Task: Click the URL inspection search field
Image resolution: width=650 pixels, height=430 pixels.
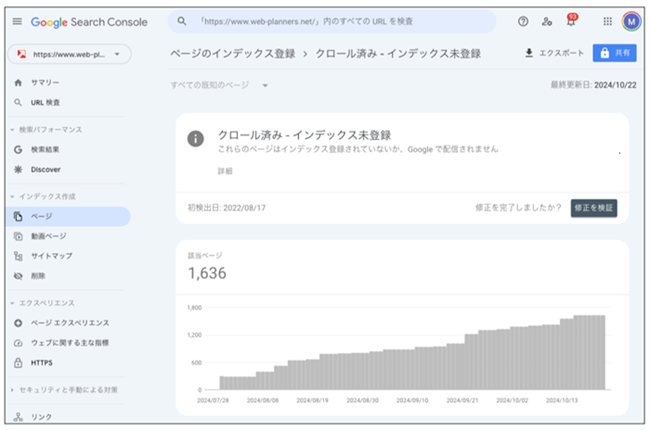Action: coord(335,21)
